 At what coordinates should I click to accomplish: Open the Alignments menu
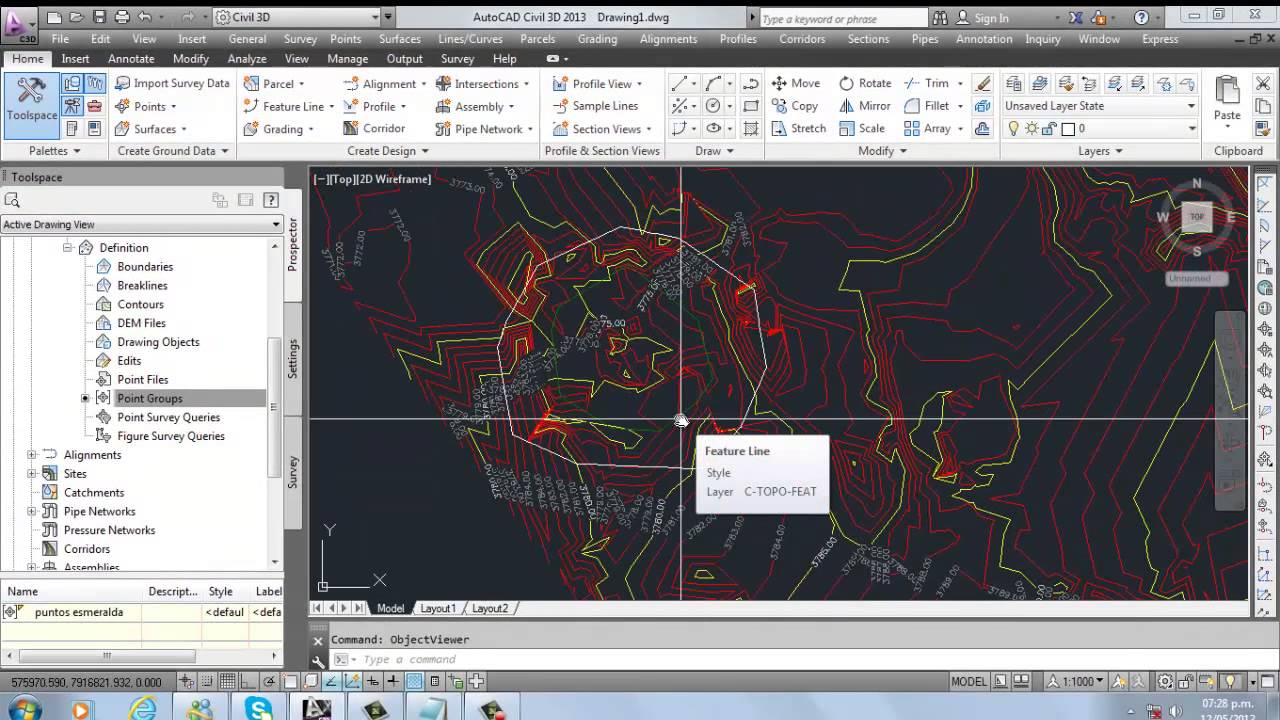[x=668, y=39]
